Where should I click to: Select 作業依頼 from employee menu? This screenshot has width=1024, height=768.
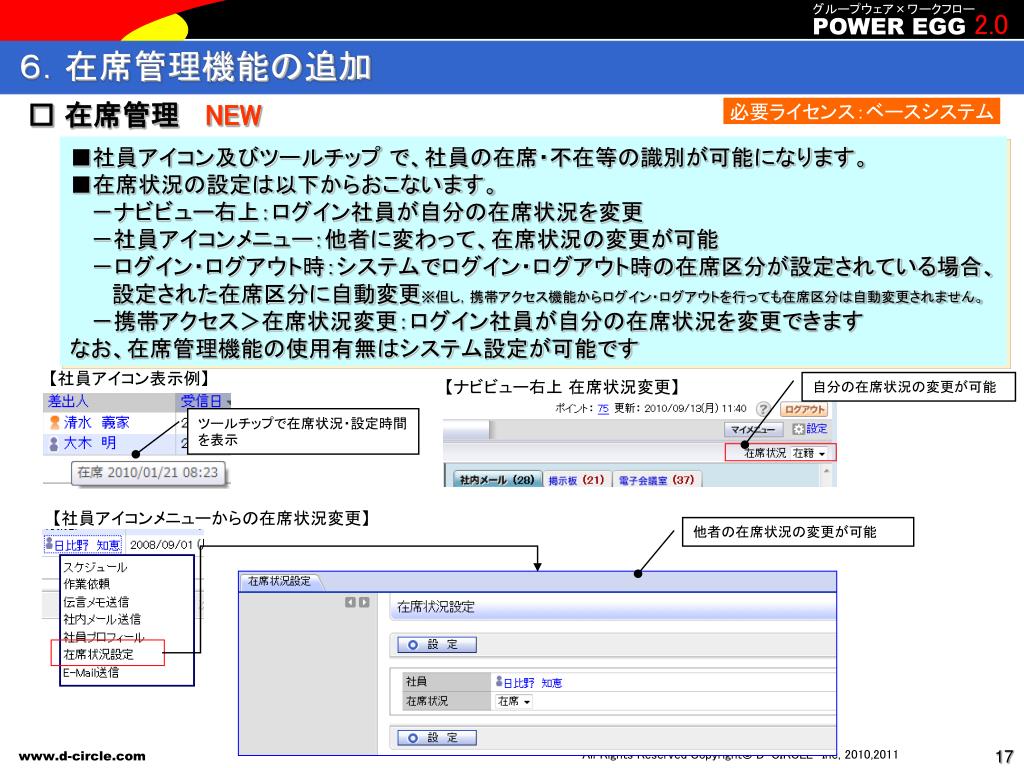pyautogui.click(x=86, y=584)
